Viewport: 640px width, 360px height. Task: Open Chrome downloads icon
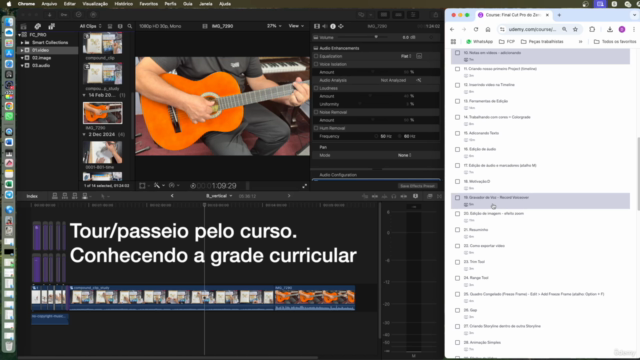610,29
